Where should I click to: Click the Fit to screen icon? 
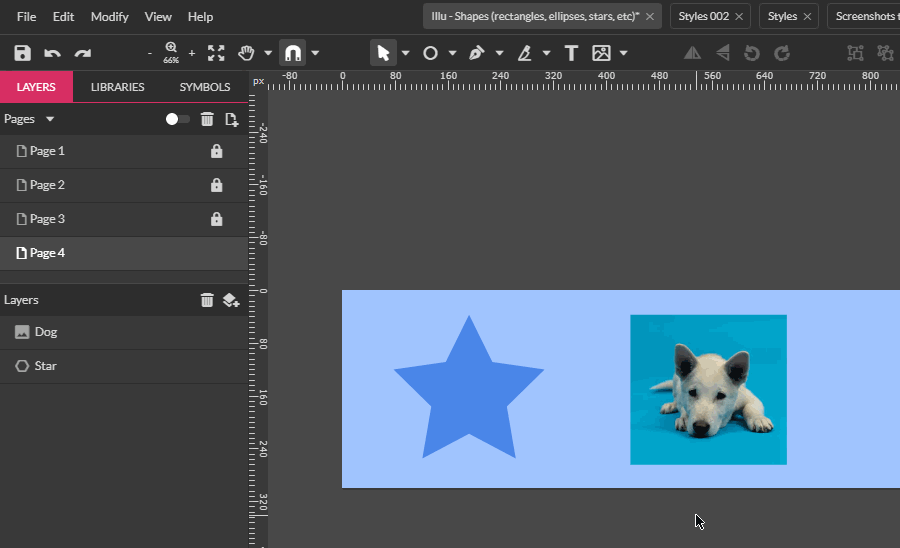(x=216, y=53)
